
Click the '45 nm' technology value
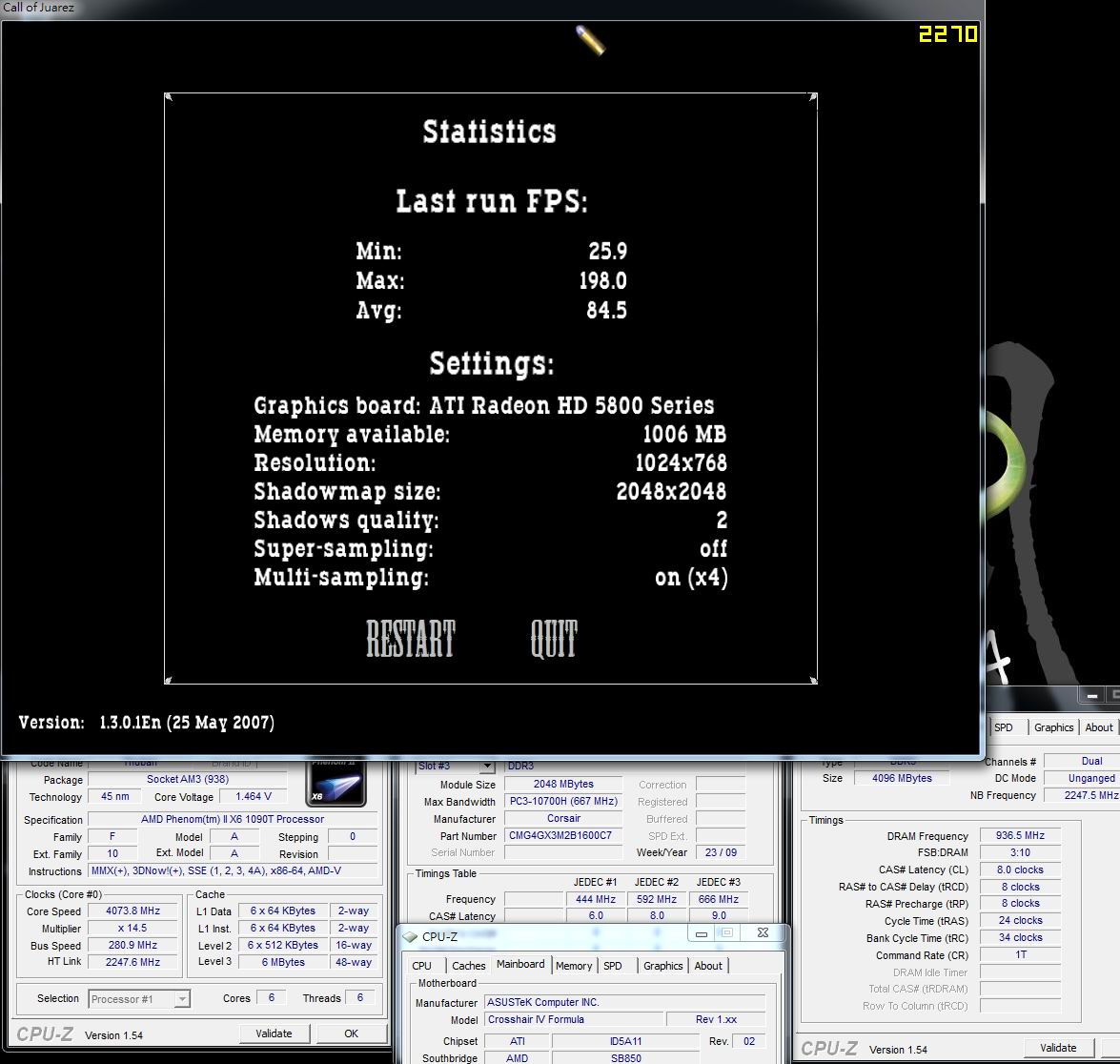[x=115, y=796]
